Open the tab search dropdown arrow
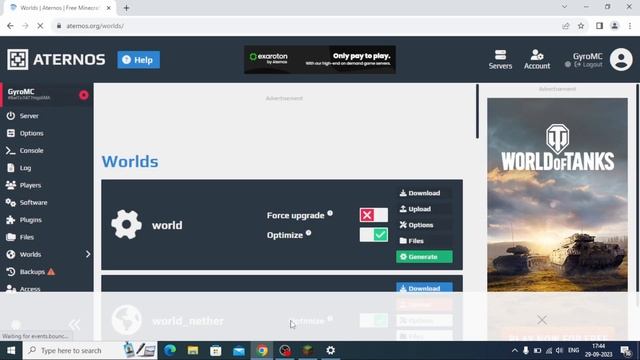The width and height of the screenshot is (640, 360). pos(564,7)
